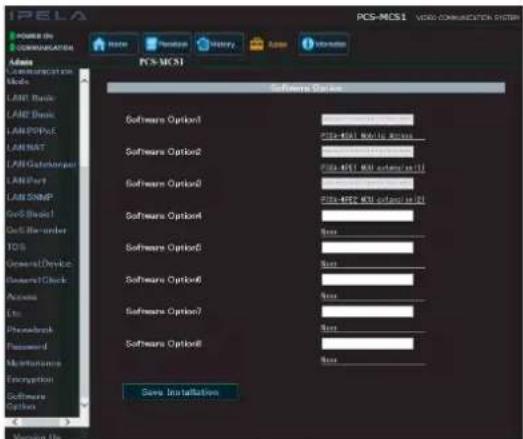The height and width of the screenshot is (439, 523).
Task: Click the sidebar scrollbar up arrow
Action: click(x=84, y=80)
